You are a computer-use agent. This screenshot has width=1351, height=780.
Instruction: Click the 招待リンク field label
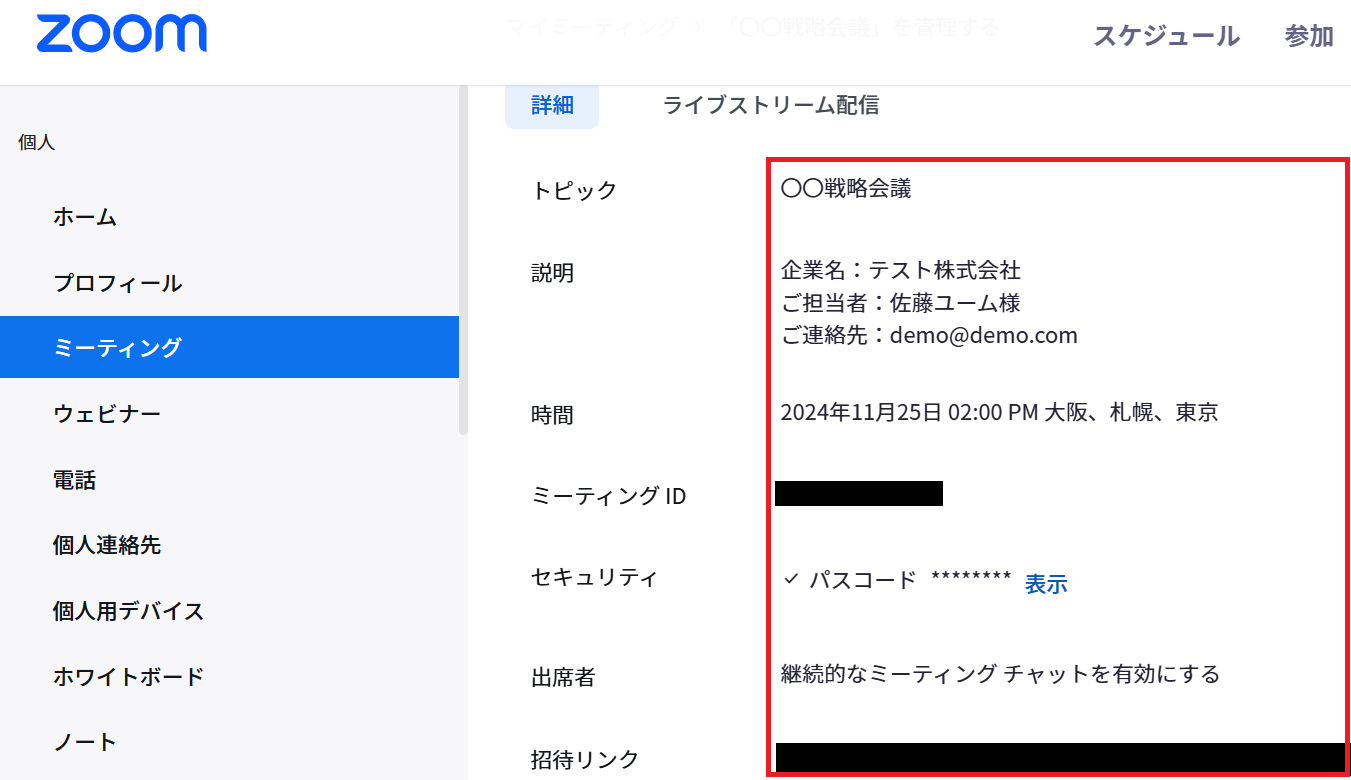585,759
